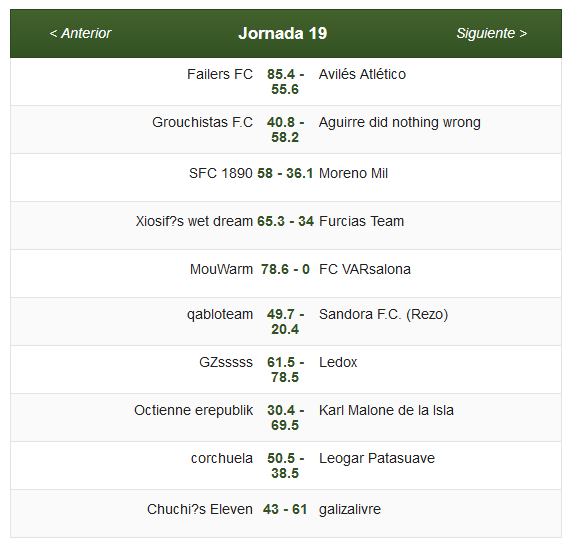Image resolution: width=566 pixels, height=545 pixels.
Task: Click the 61.5 - 78.5 match score
Action: click(x=285, y=370)
